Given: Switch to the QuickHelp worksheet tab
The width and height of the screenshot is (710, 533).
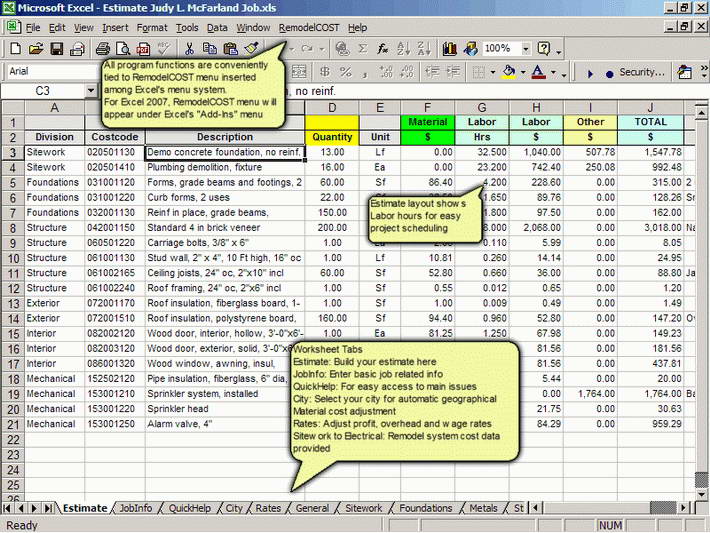Looking at the screenshot, I should pyautogui.click(x=189, y=508).
